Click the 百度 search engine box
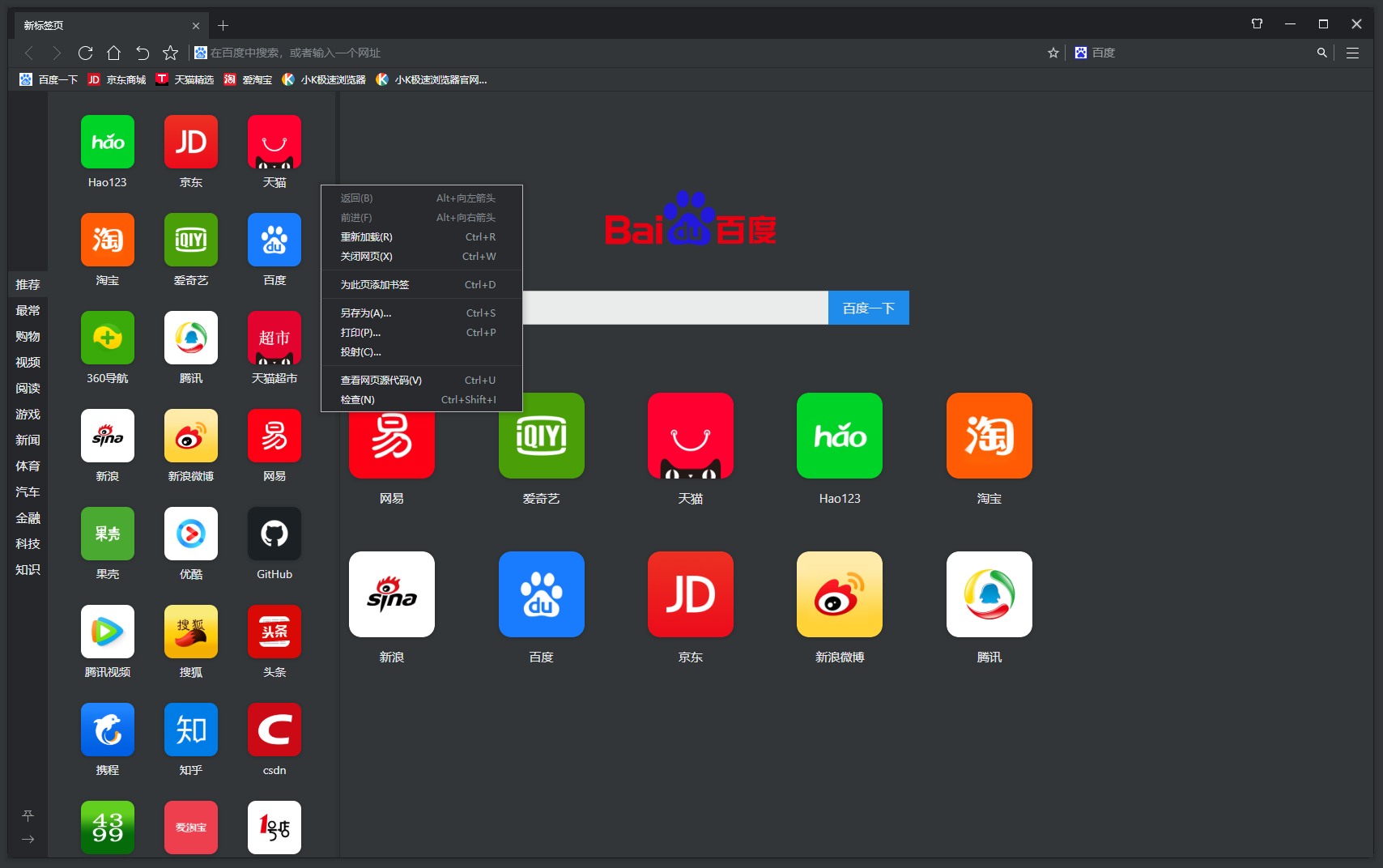Screen dimensions: 1383x868 [x=1198, y=53]
